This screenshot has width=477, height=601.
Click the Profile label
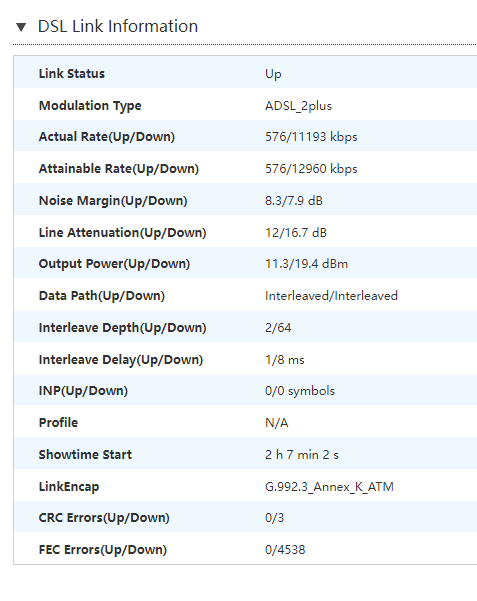point(58,422)
